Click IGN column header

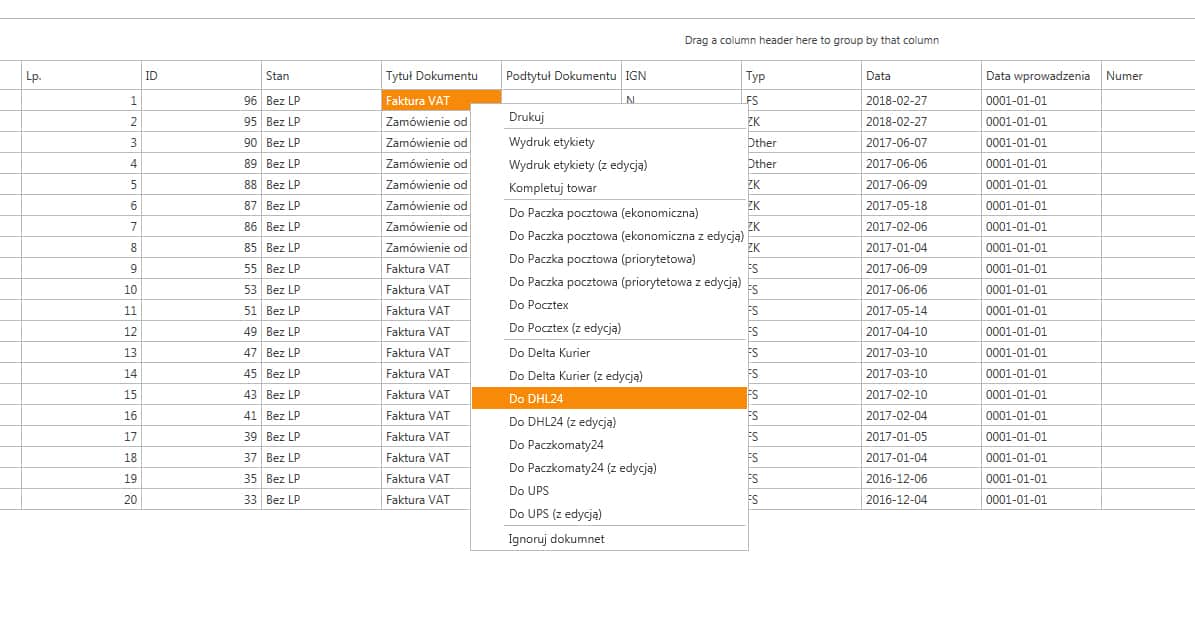[681, 75]
